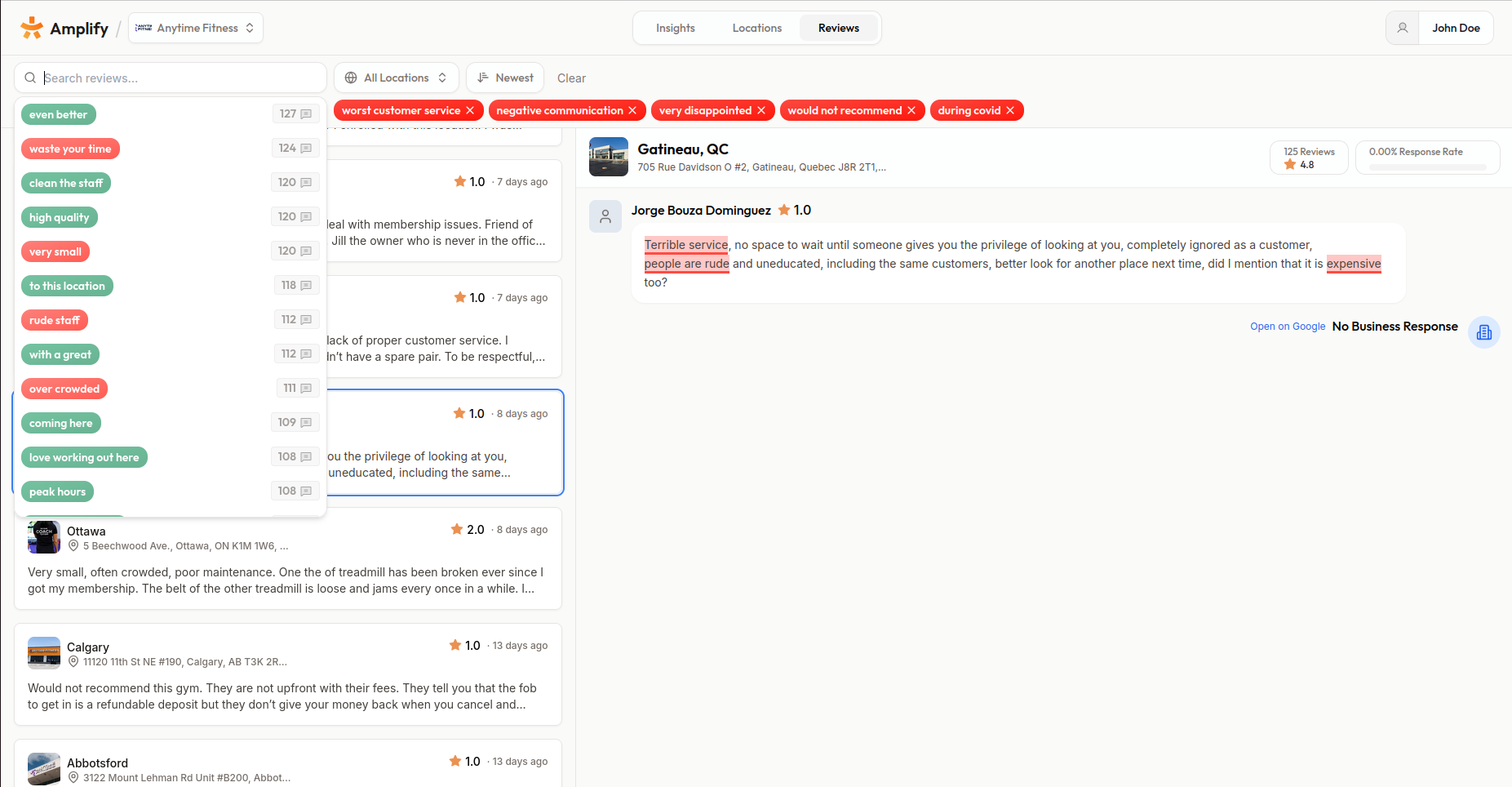Screen dimensions: 1512x787
Task: Expand the All Locations dropdown
Action: click(x=397, y=78)
